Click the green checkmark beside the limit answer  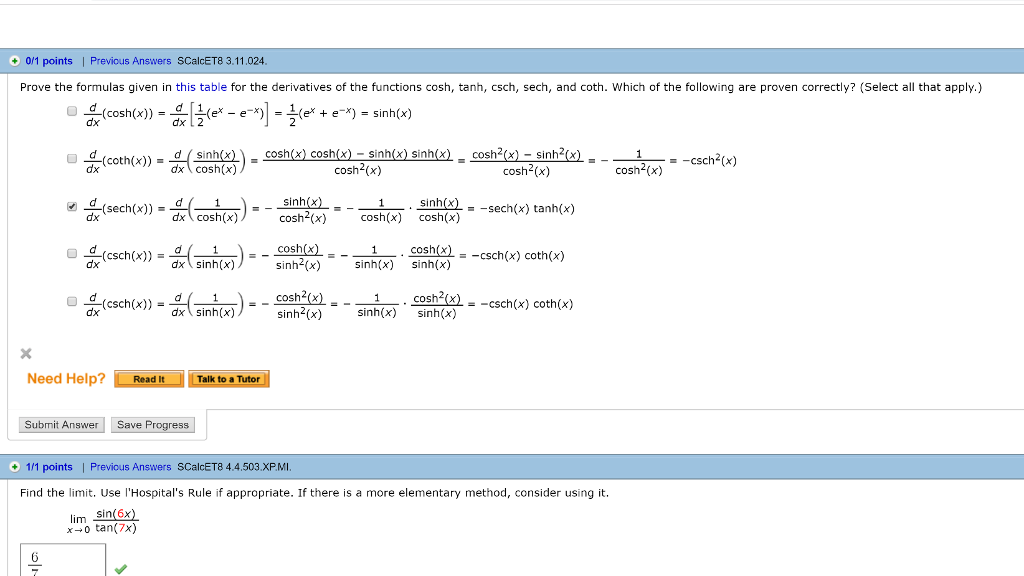click(x=120, y=569)
